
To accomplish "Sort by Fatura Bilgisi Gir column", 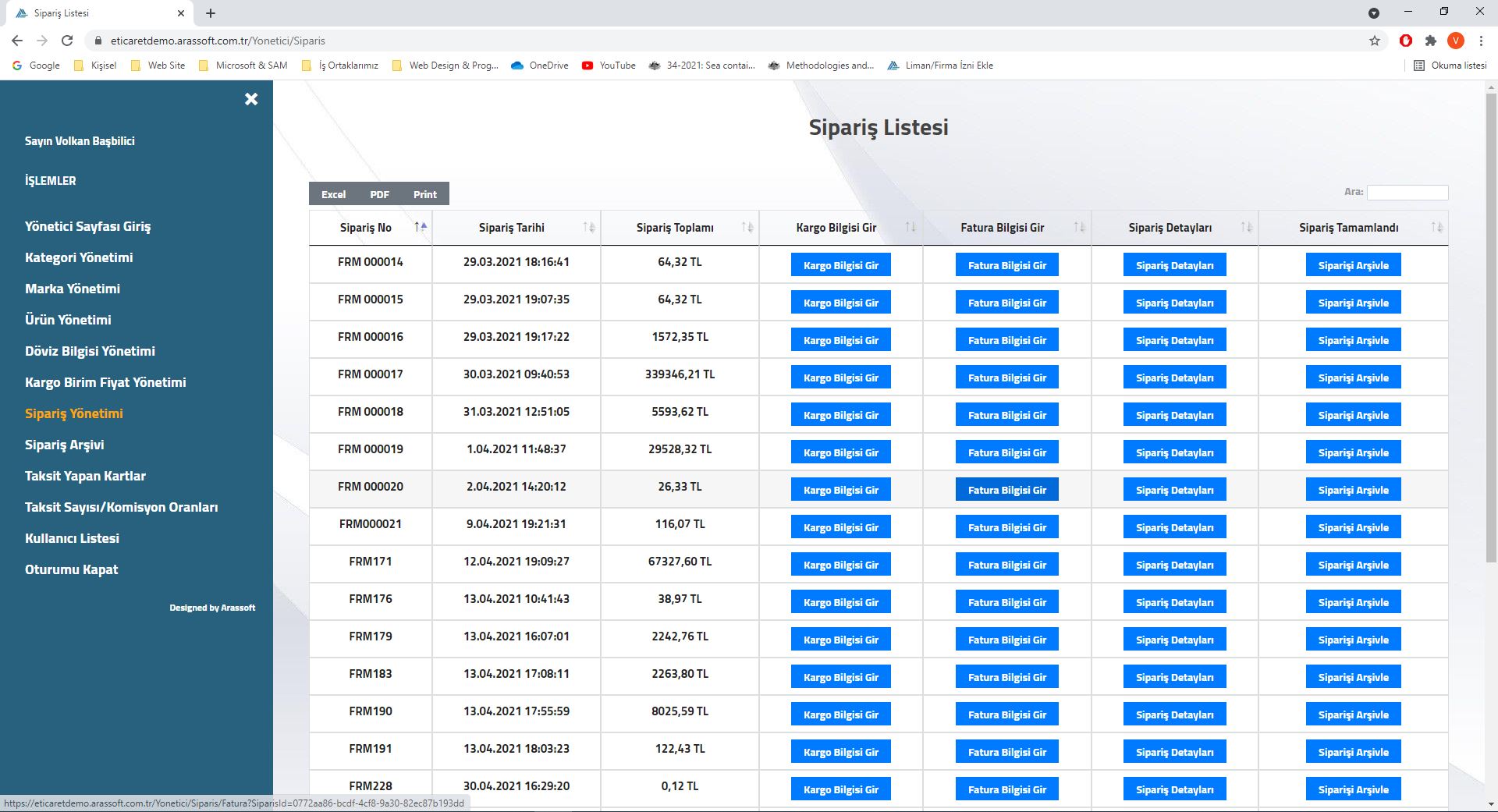I will (x=1007, y=228).
